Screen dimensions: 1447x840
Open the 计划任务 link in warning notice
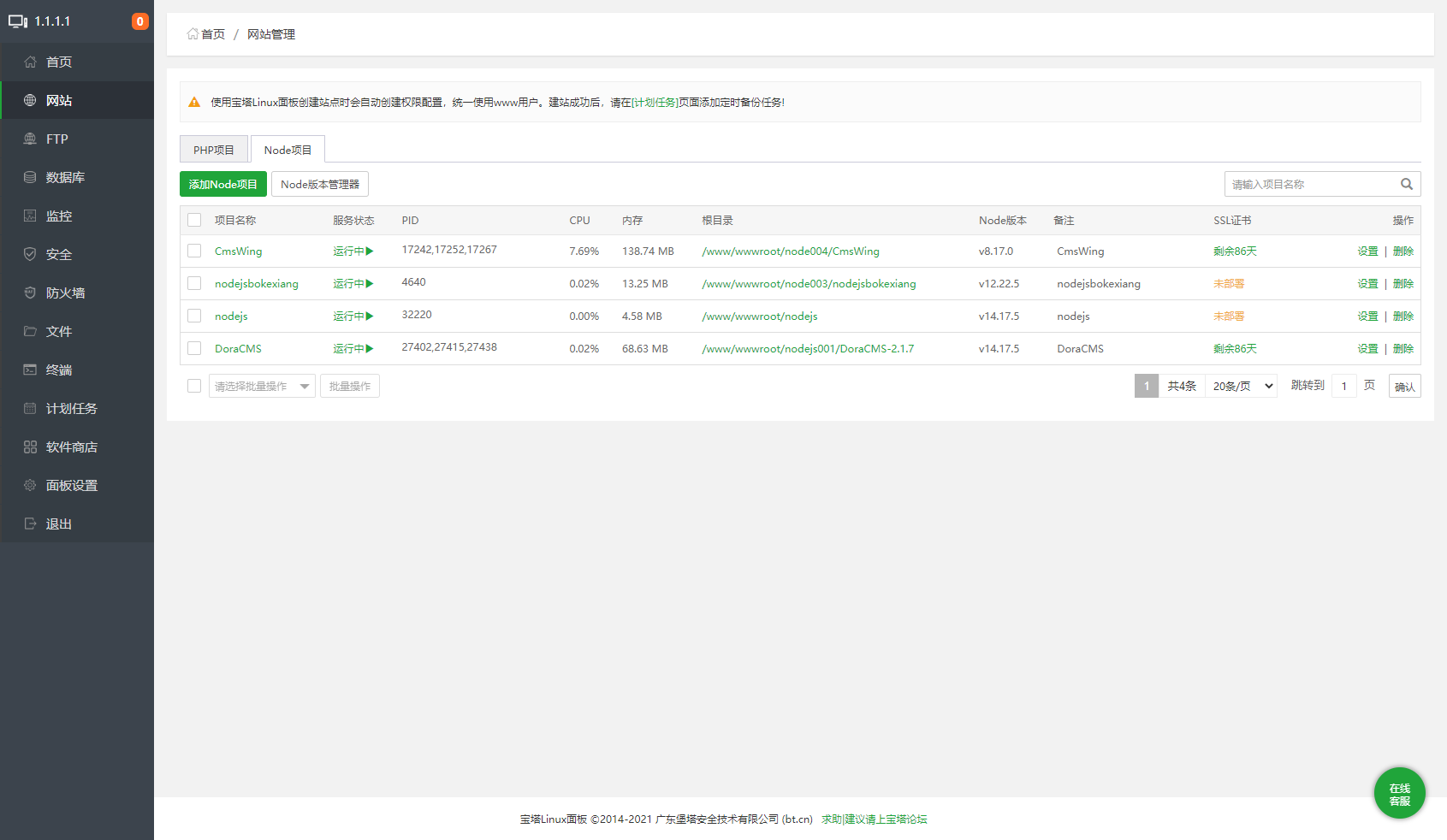tap(655, 102)
